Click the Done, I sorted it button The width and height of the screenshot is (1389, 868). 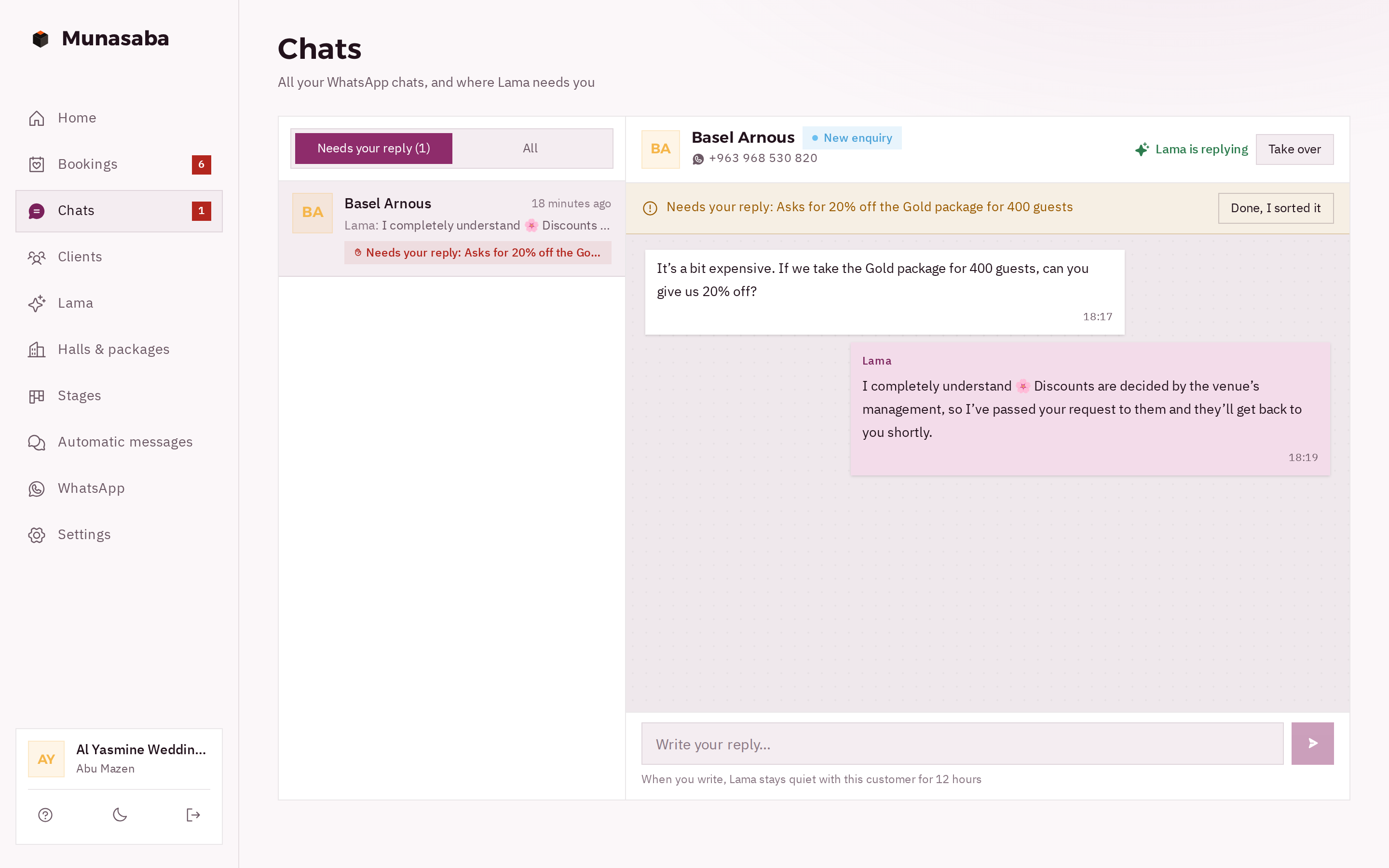tap(1275, 208)
